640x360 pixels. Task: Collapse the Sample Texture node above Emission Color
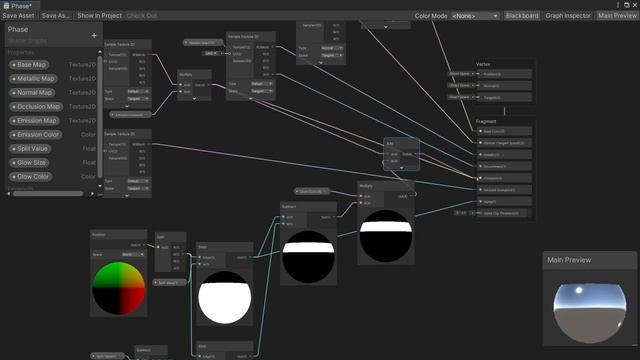coord(127,106)
